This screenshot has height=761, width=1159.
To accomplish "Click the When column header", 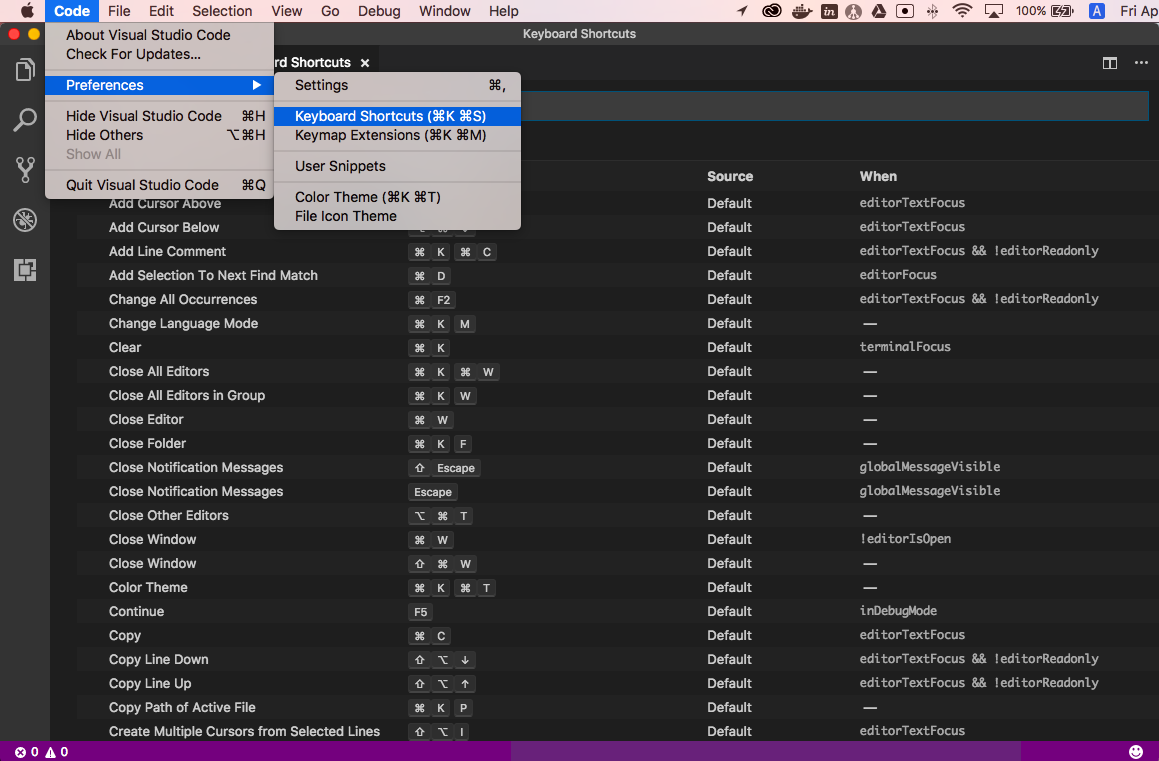I will (x=878, y=177).
